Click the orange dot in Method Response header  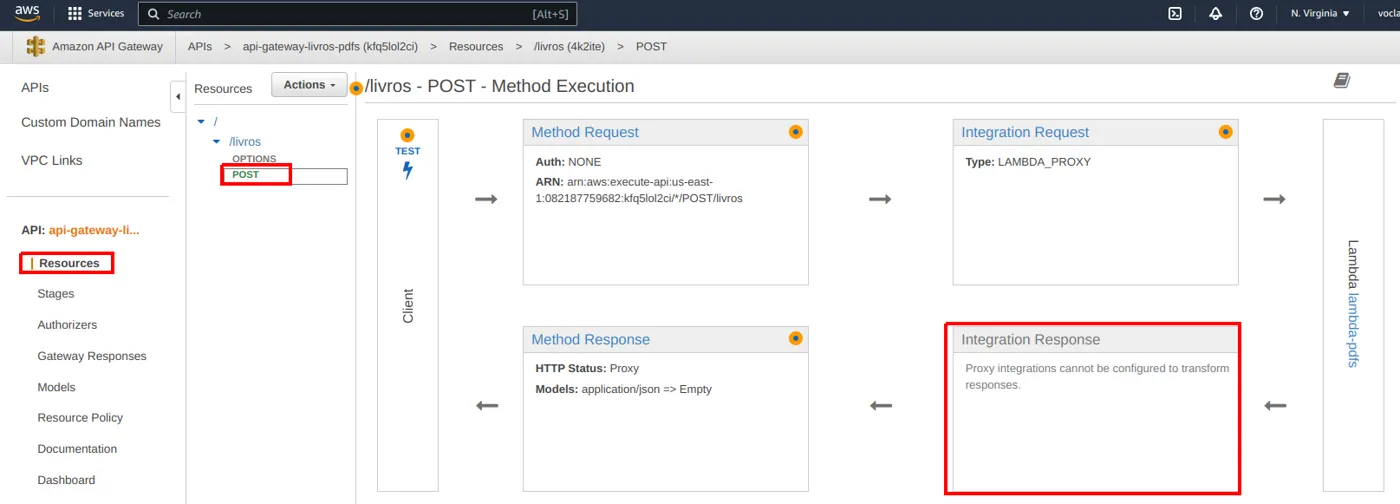(795, 339)
